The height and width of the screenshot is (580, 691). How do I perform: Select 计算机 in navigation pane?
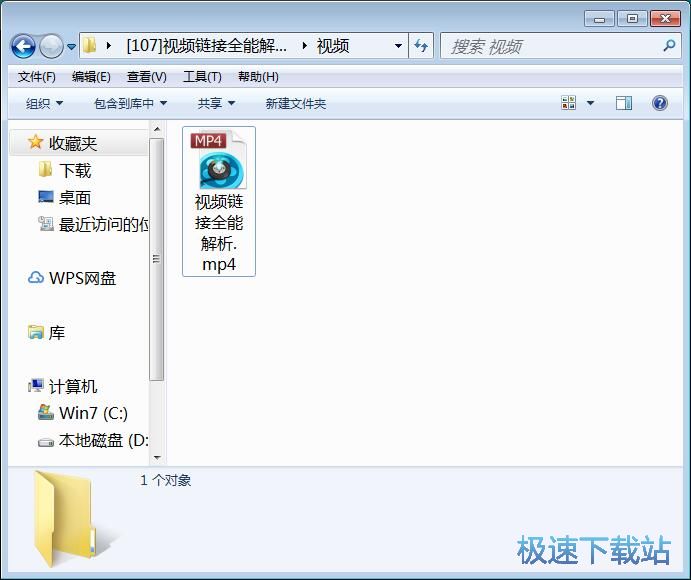click(73, 387)
